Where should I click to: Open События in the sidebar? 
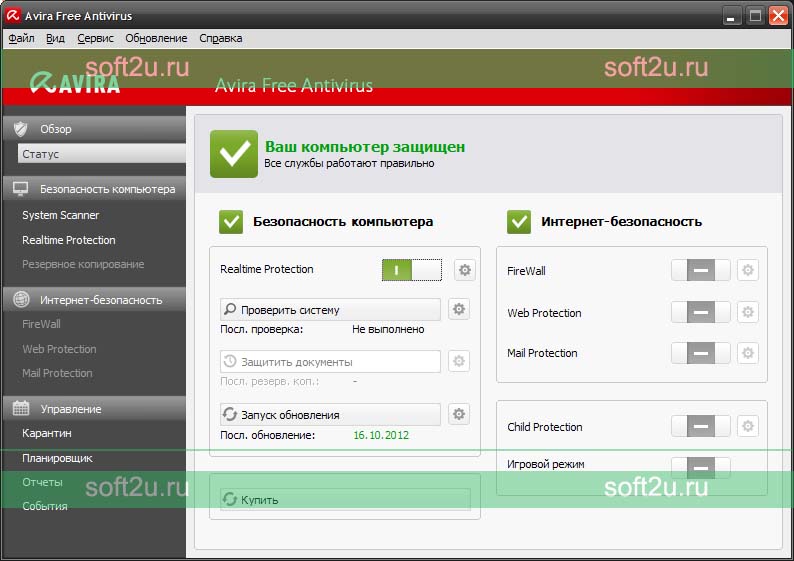point(45,506)
